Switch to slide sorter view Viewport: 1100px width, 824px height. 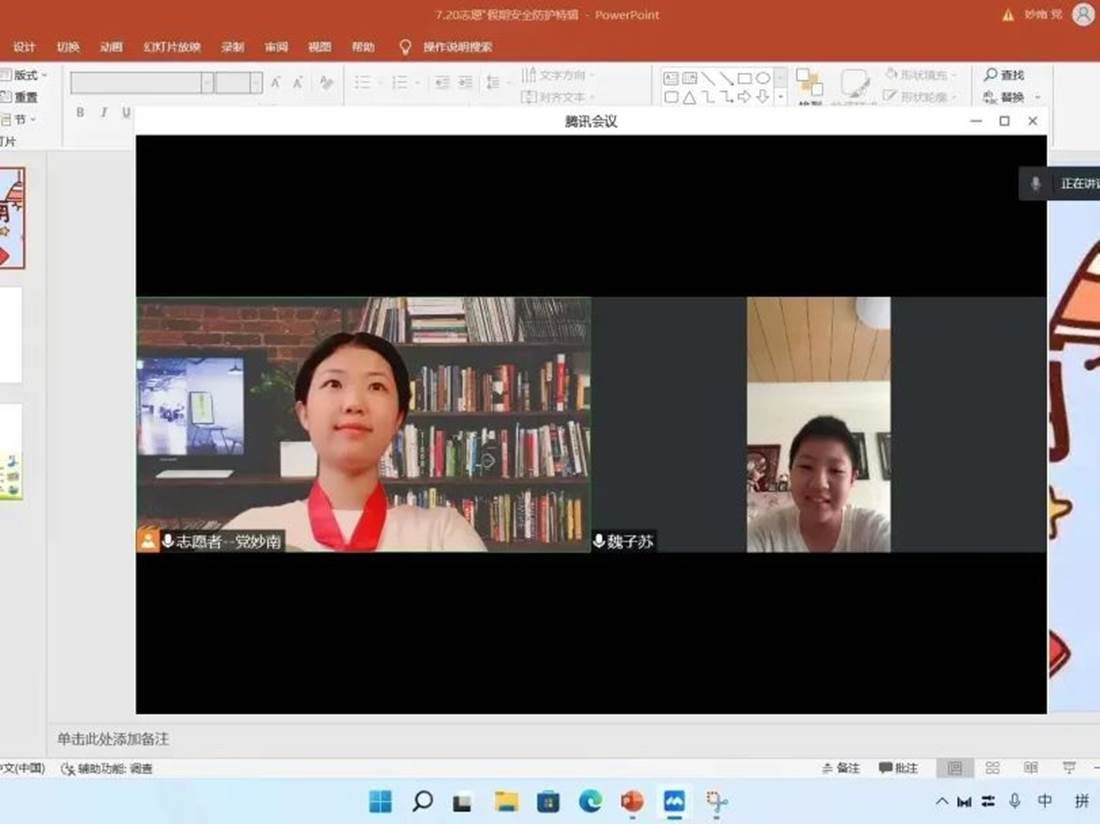click(x=992, y=768)
